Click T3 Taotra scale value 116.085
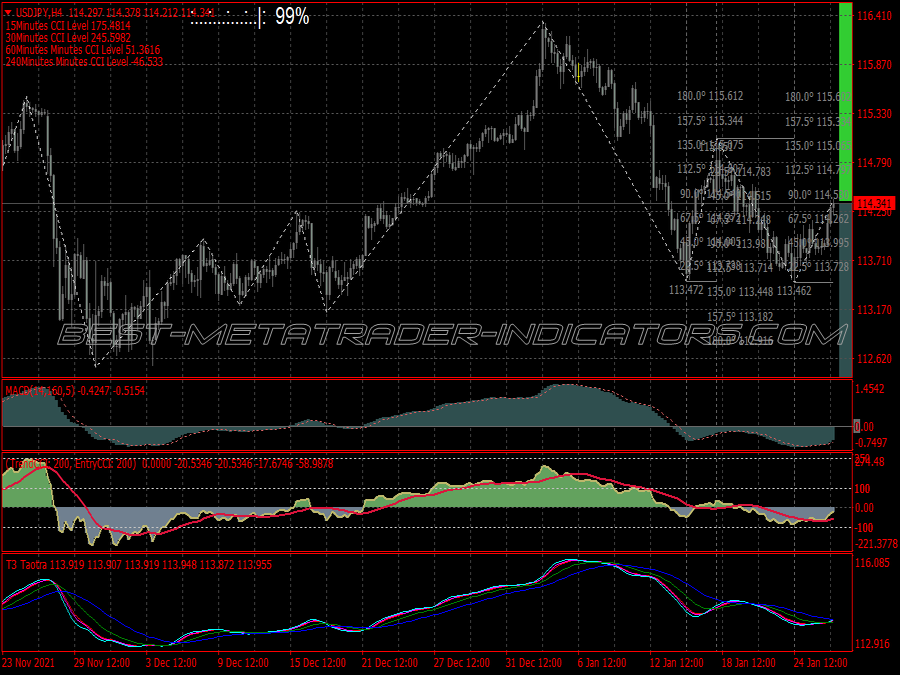900x675 pixels. pos(872,563)
